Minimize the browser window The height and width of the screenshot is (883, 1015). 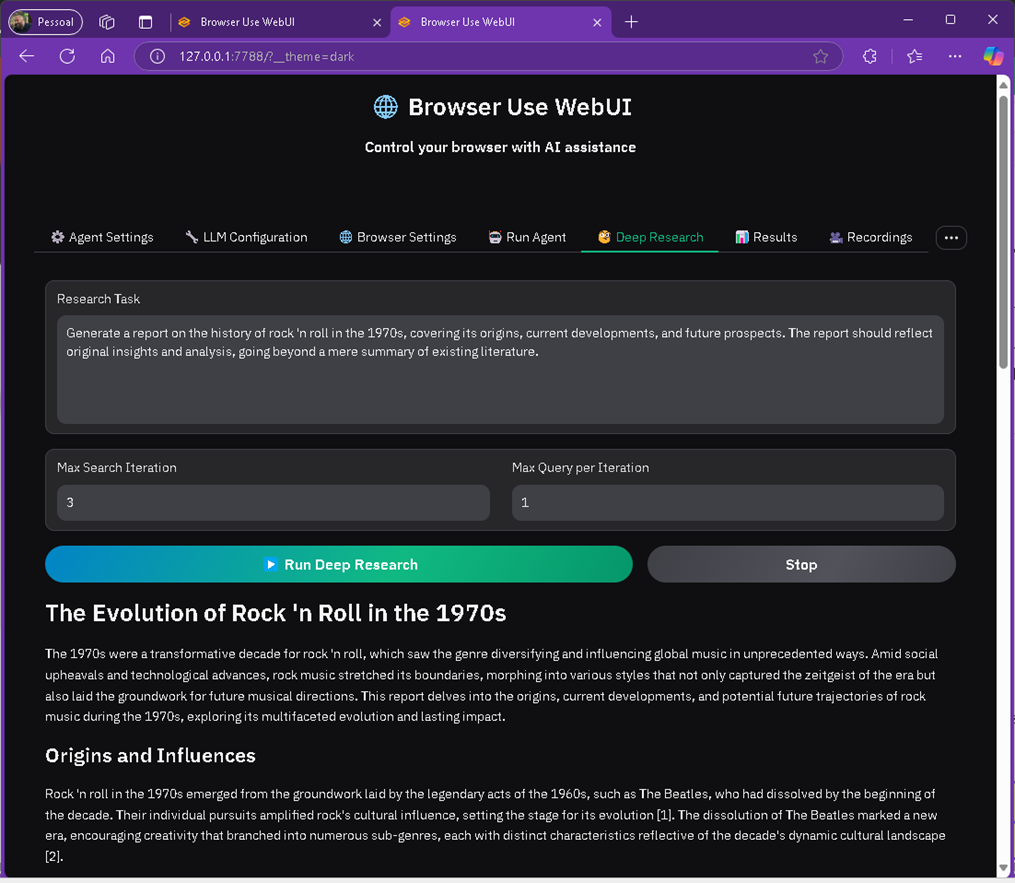click(908, 20)
